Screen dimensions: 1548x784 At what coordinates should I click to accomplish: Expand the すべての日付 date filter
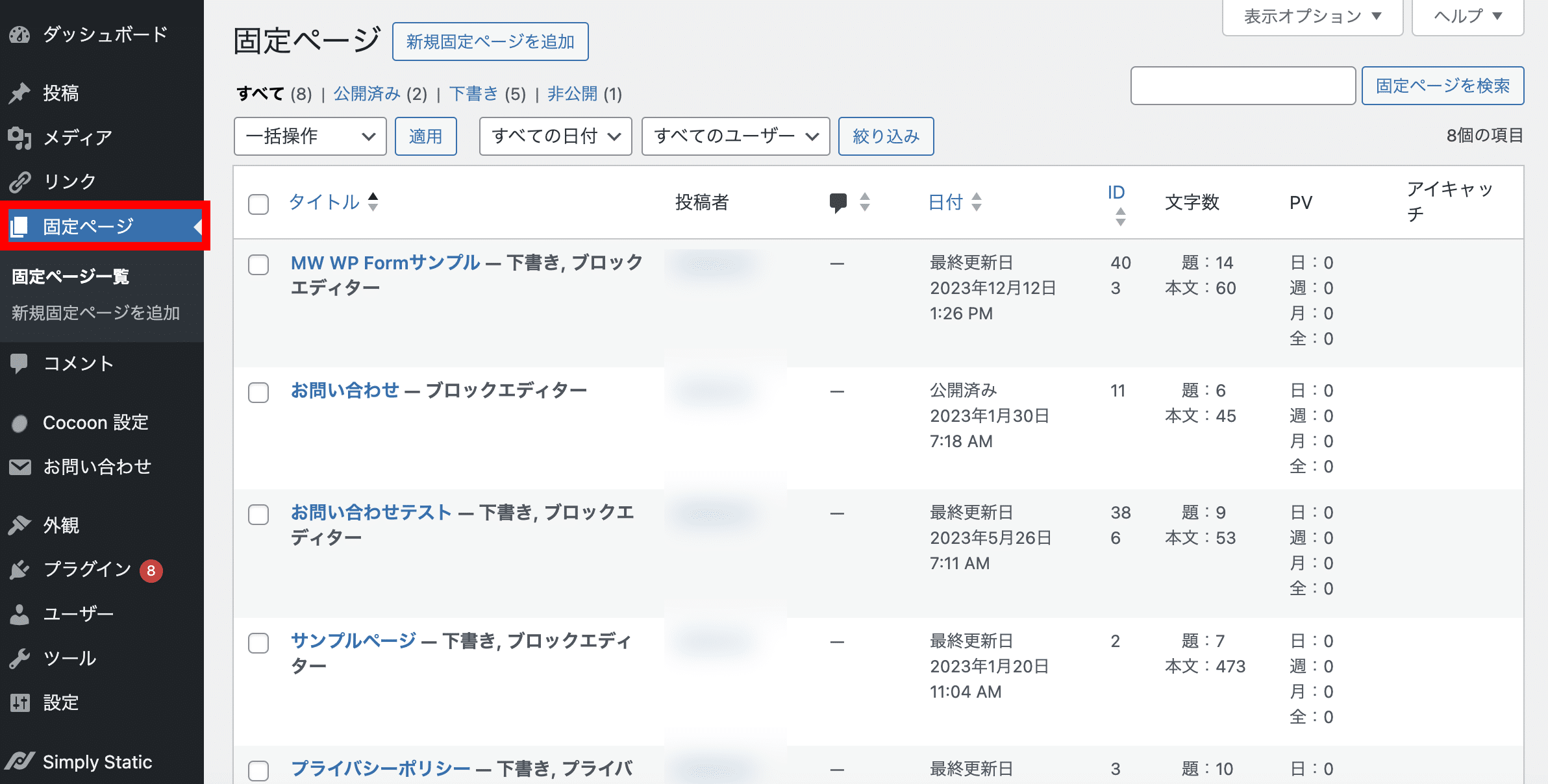click(555, 136)
